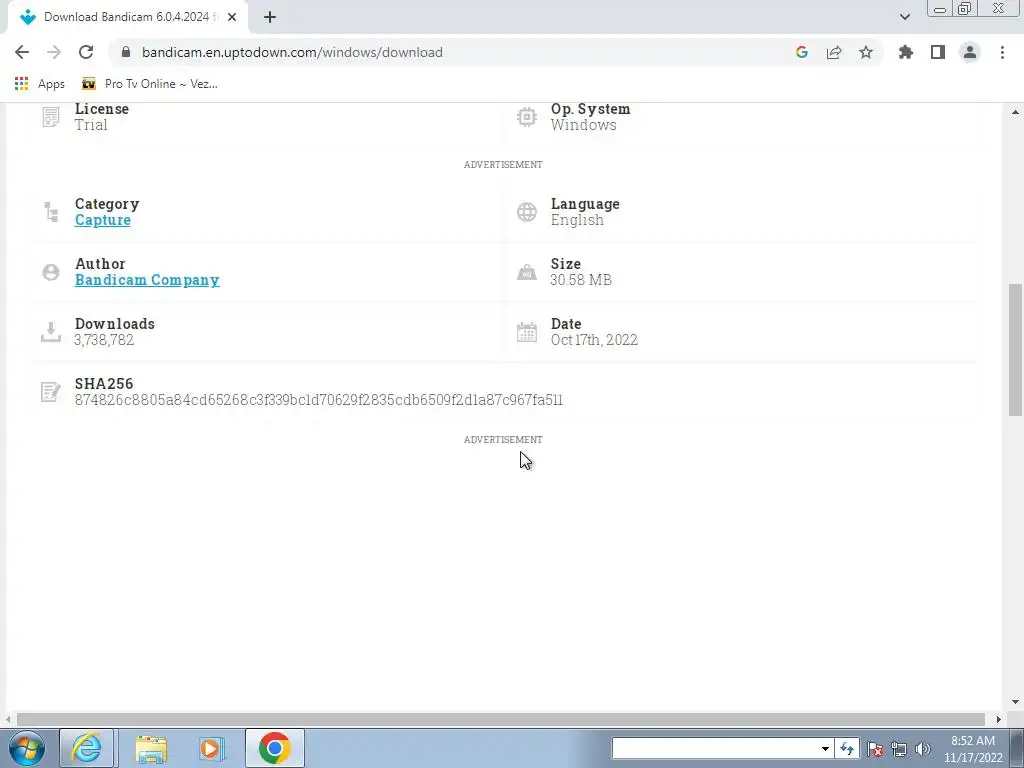Click the scroll down arrow
The height and width of the screenshot is (768, 1024).
point(1015,702)
